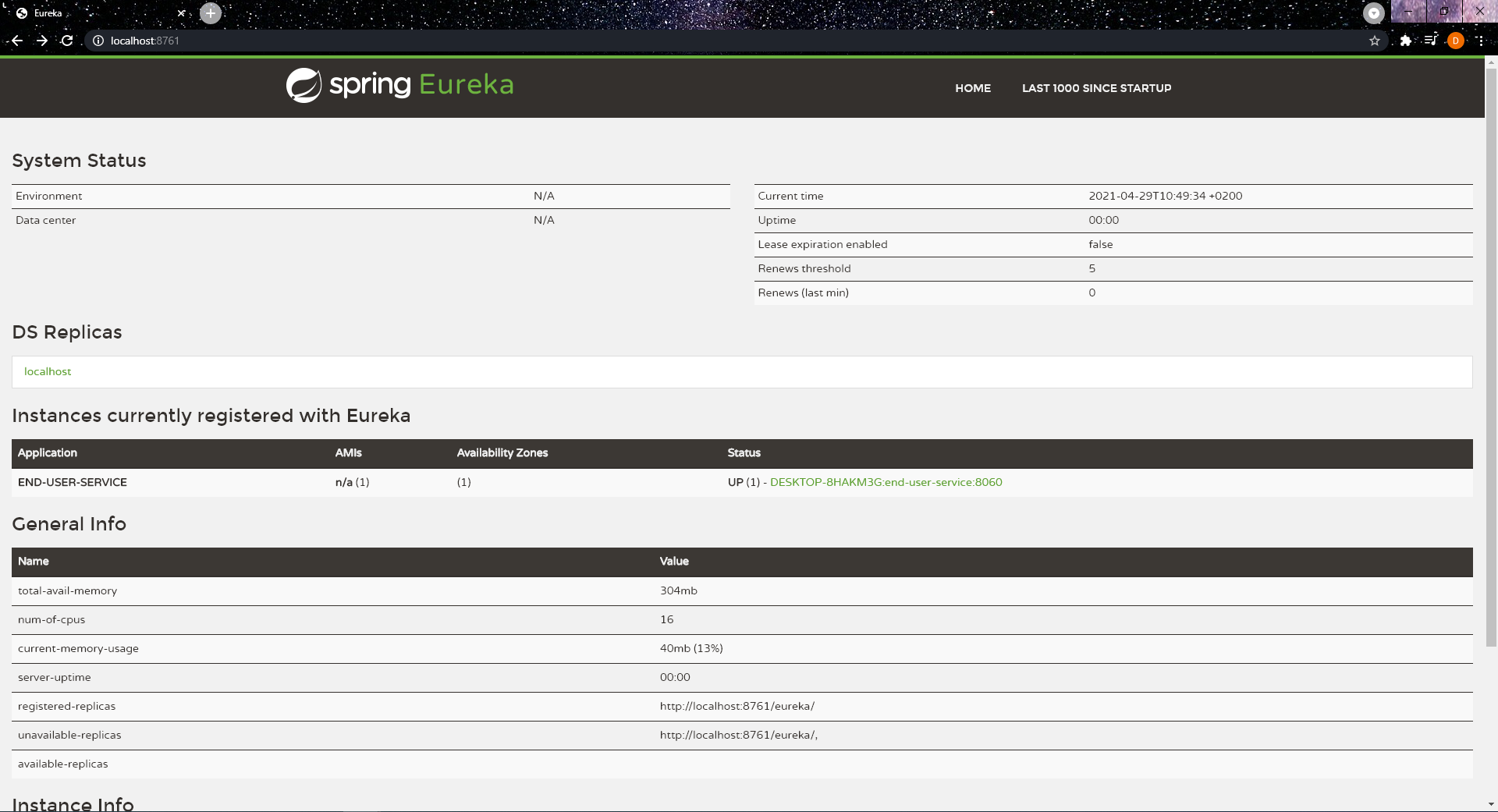This screenshot has height=812, width=1498.
Task: Click the total-avail-memory row name
Action: (67, 590)
